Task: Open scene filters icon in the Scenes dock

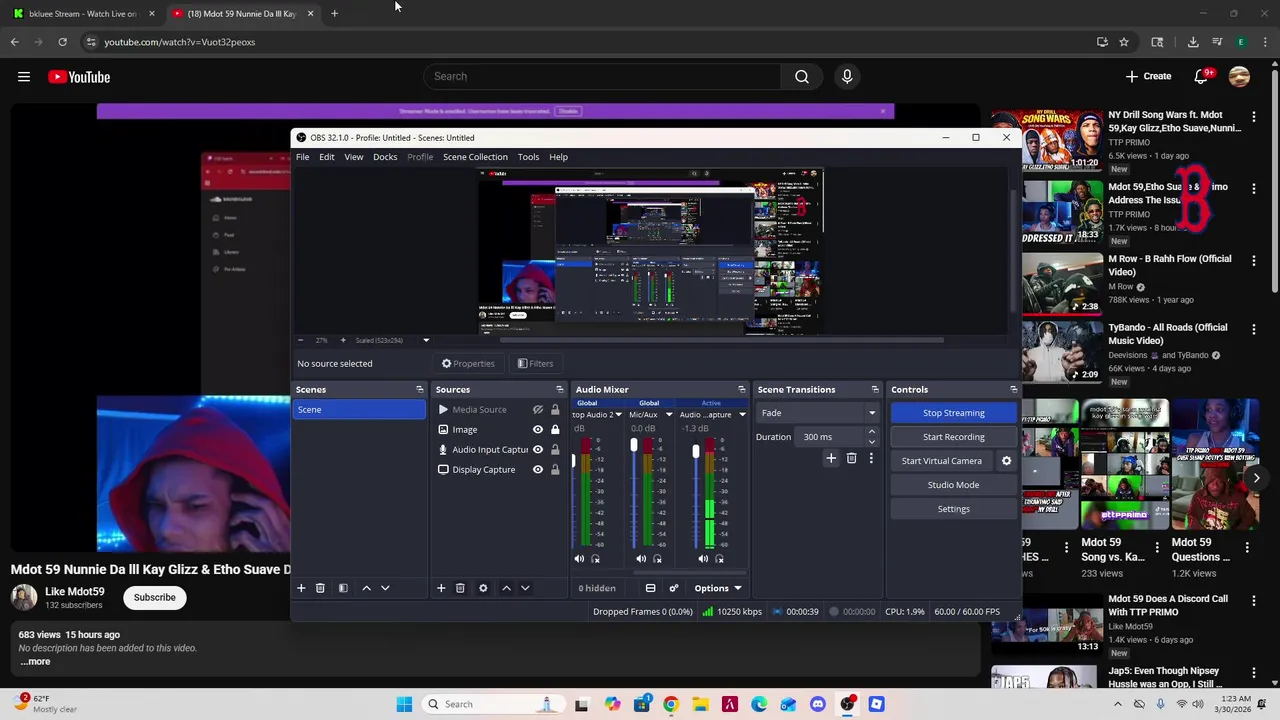Action: 343,588
